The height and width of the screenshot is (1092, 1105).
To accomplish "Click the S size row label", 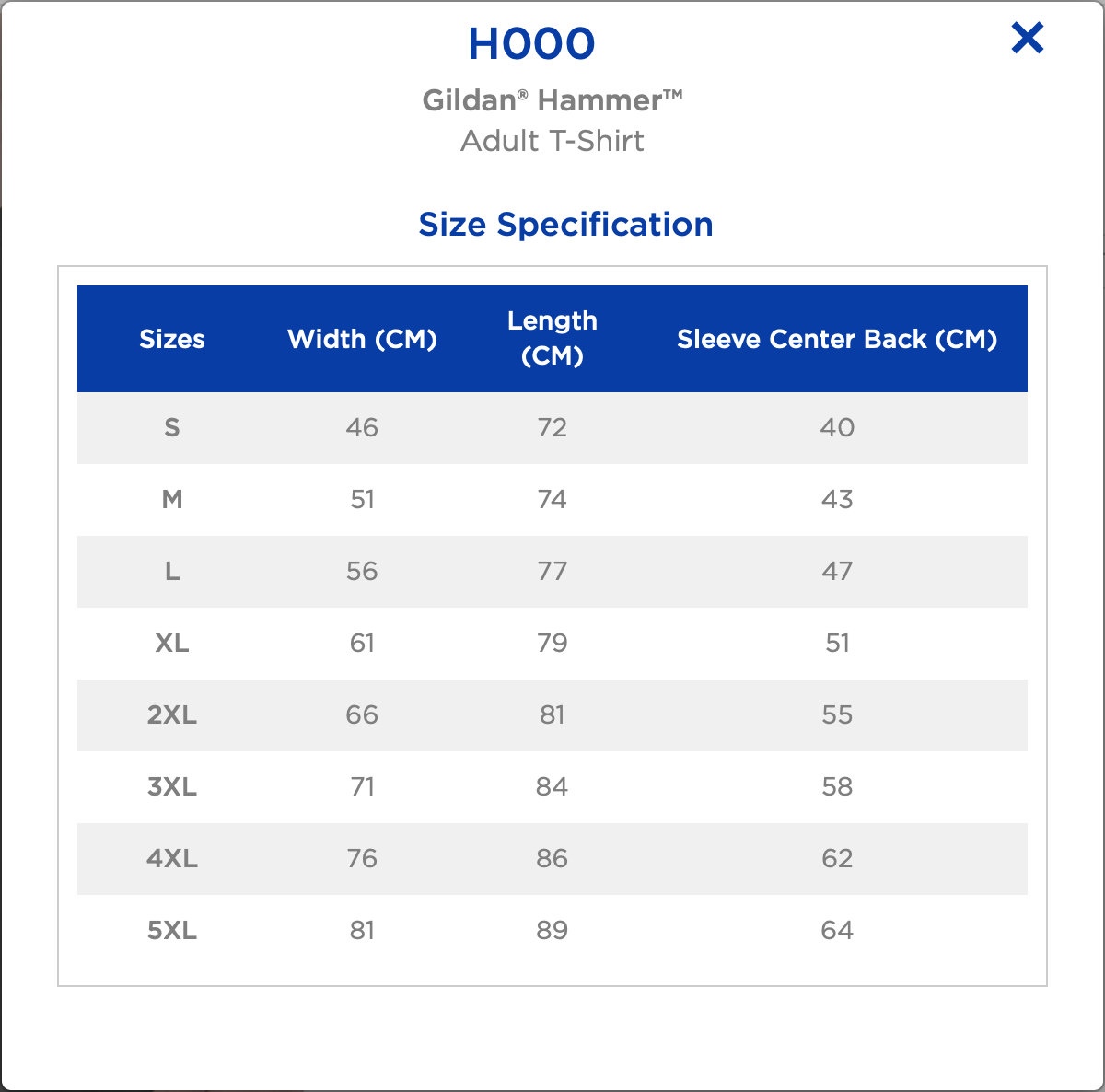I will click(172, 427).
